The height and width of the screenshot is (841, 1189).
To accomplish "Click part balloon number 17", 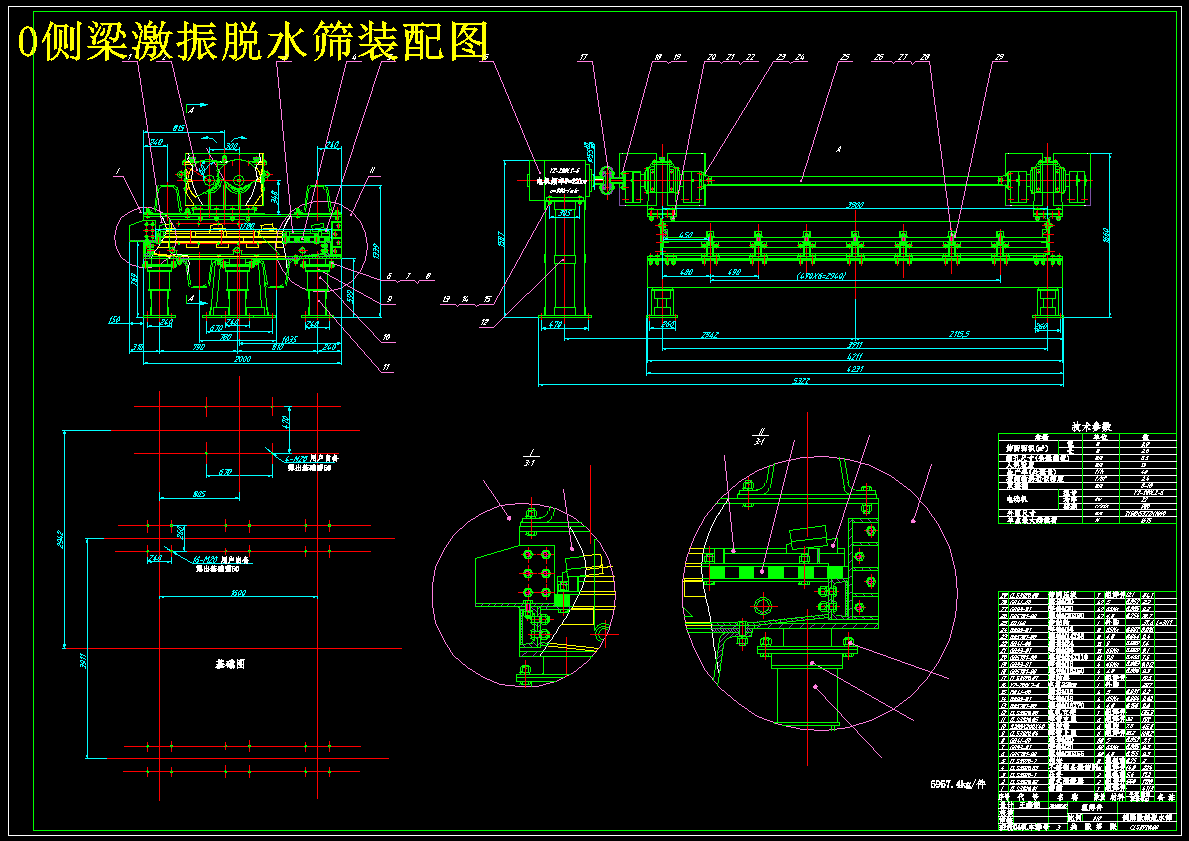I will pyautogui.click(x=583, y=57).
